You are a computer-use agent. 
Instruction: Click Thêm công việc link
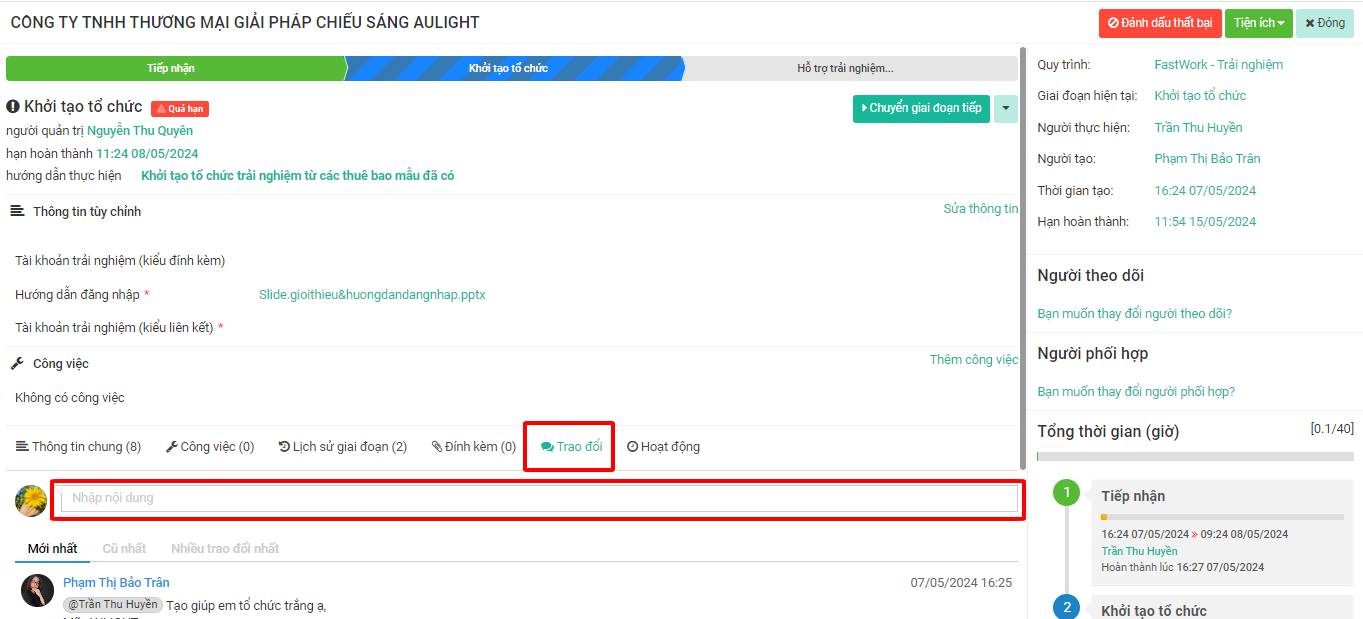point(973,360)
